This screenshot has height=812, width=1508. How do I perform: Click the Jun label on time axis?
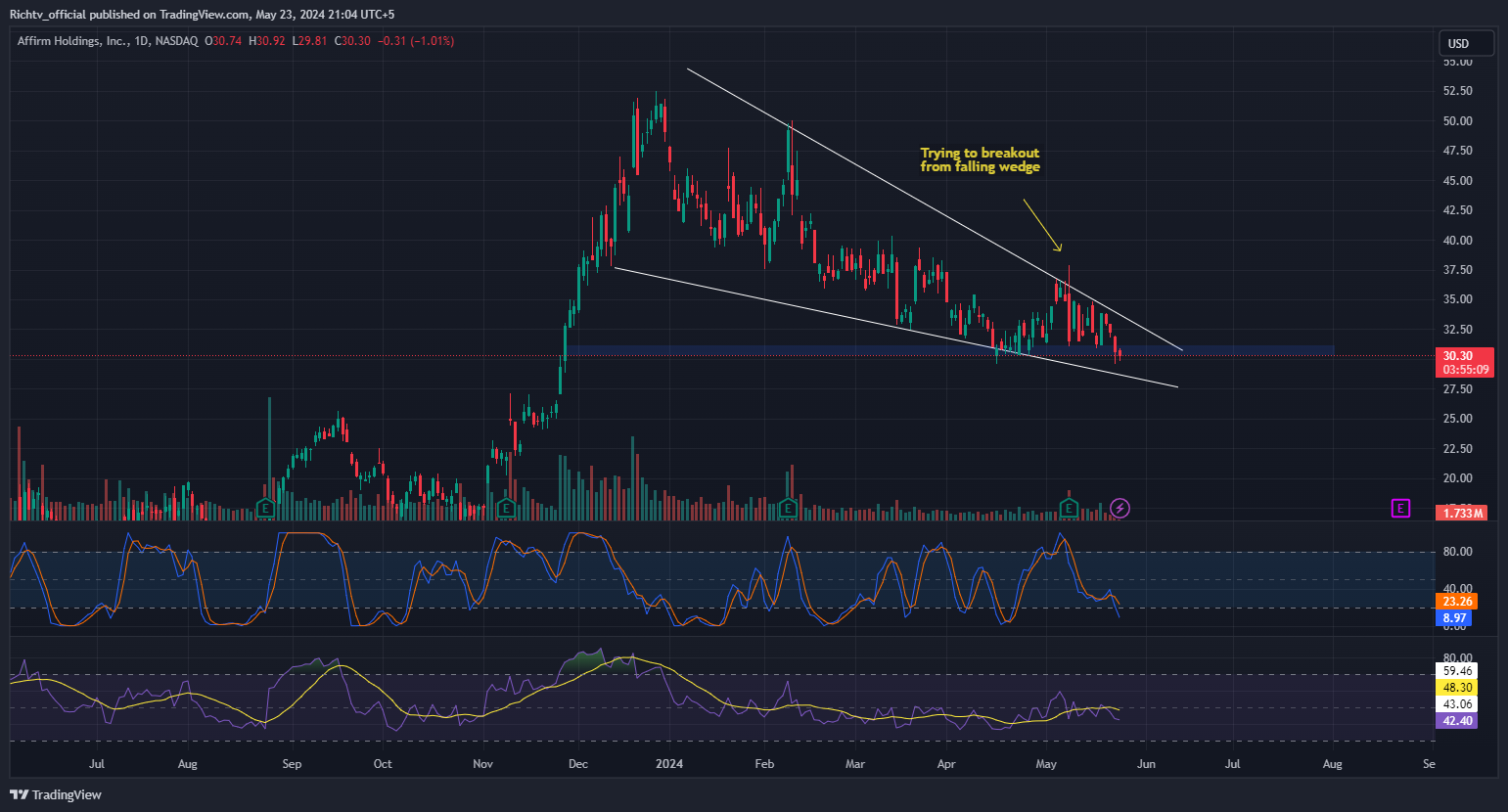pyautogui.click(x=1146, y=764)
